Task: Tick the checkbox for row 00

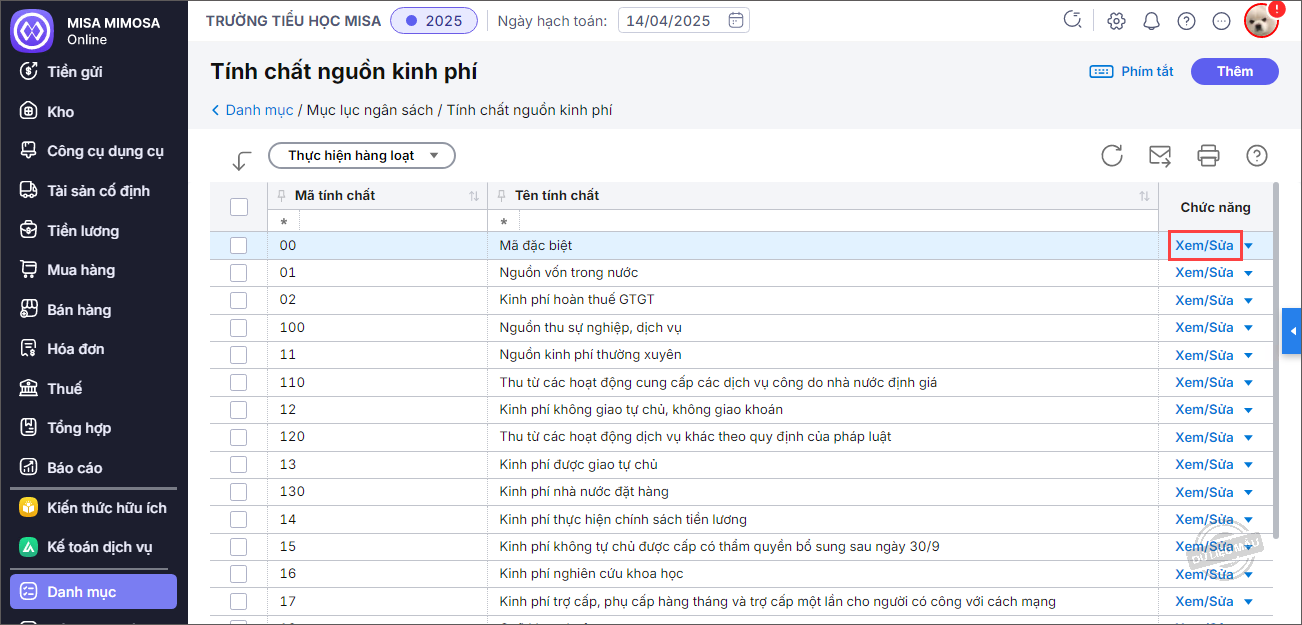Action: click(x=238, y=245)
